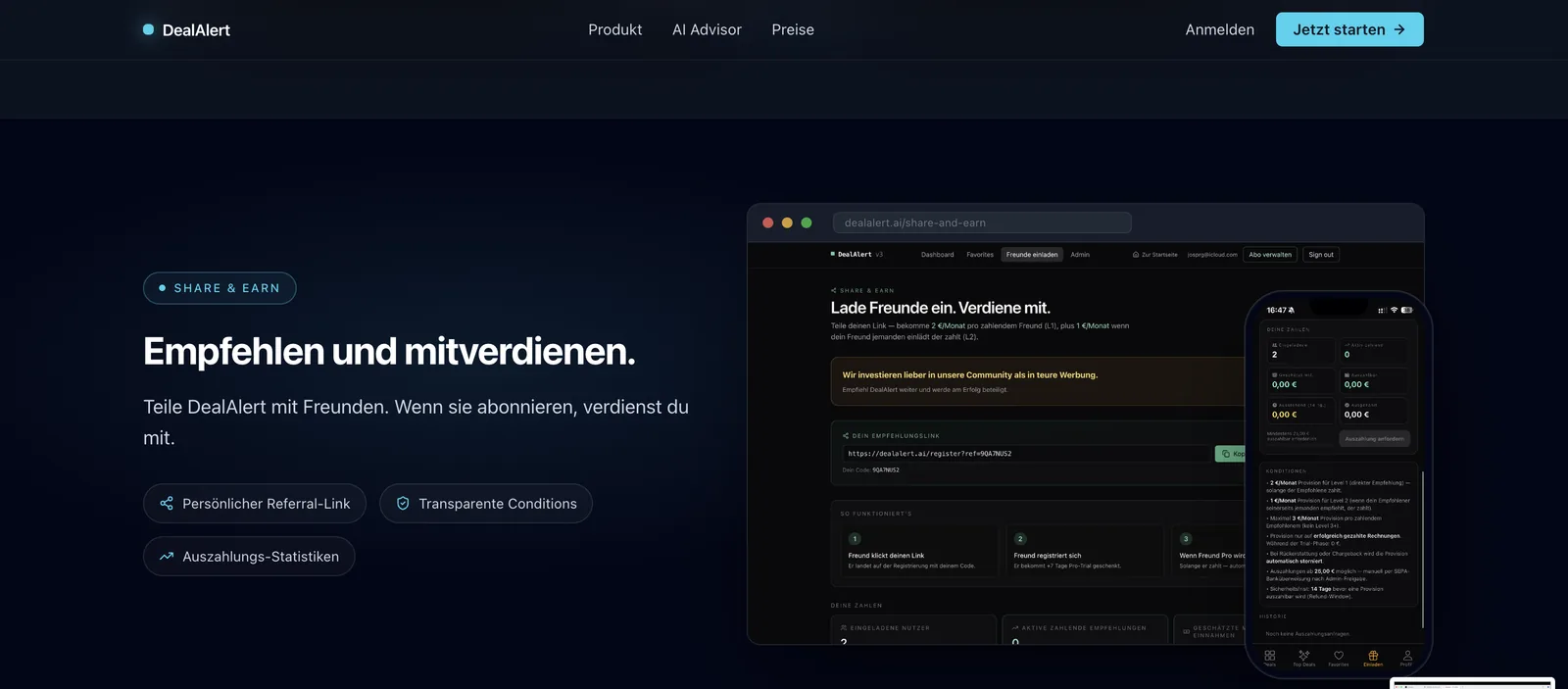Click the 'Freund registriert sich' text

coord(1048,556)
